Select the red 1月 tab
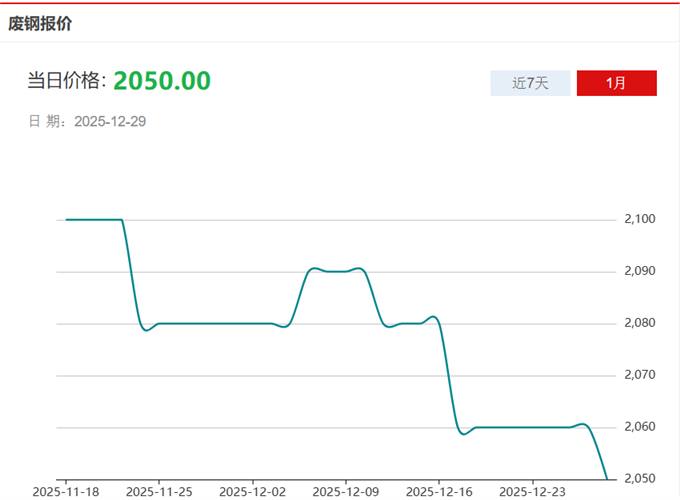 pyautogui.click(x=616, y=83)
